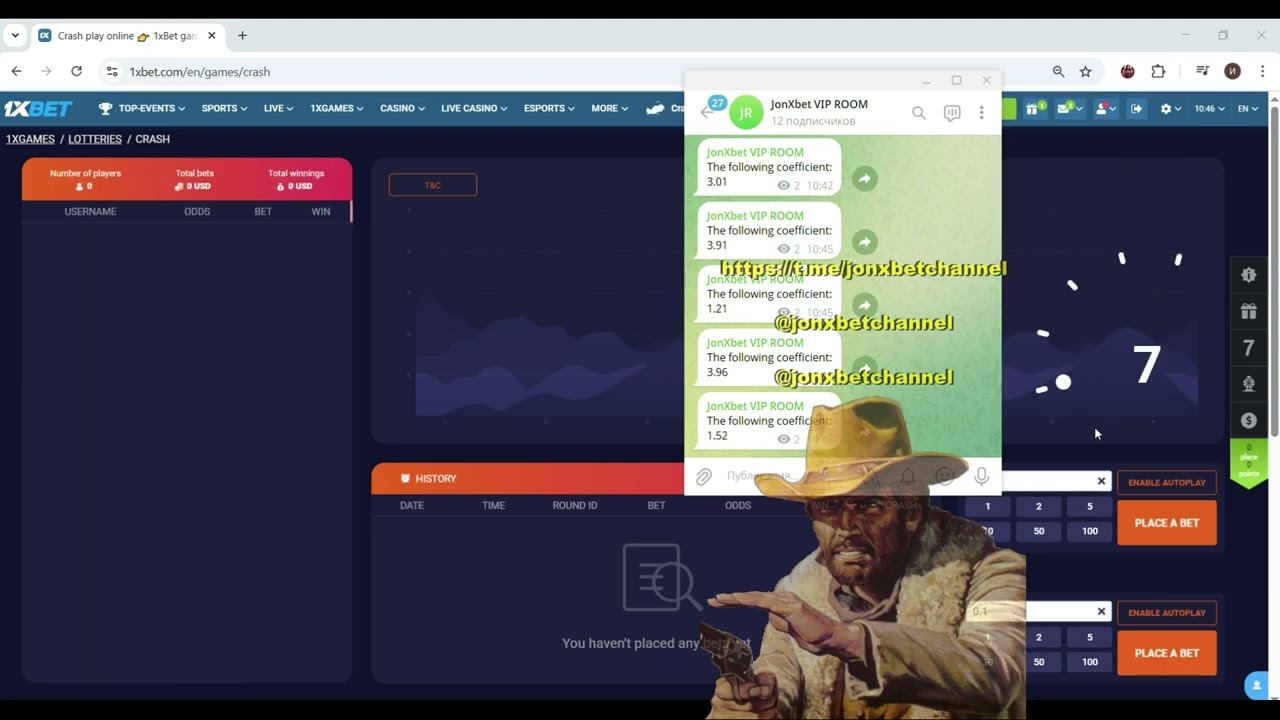
Task: Select chip 100 in lower bet panel
Action: click(x=1090, y=662)
